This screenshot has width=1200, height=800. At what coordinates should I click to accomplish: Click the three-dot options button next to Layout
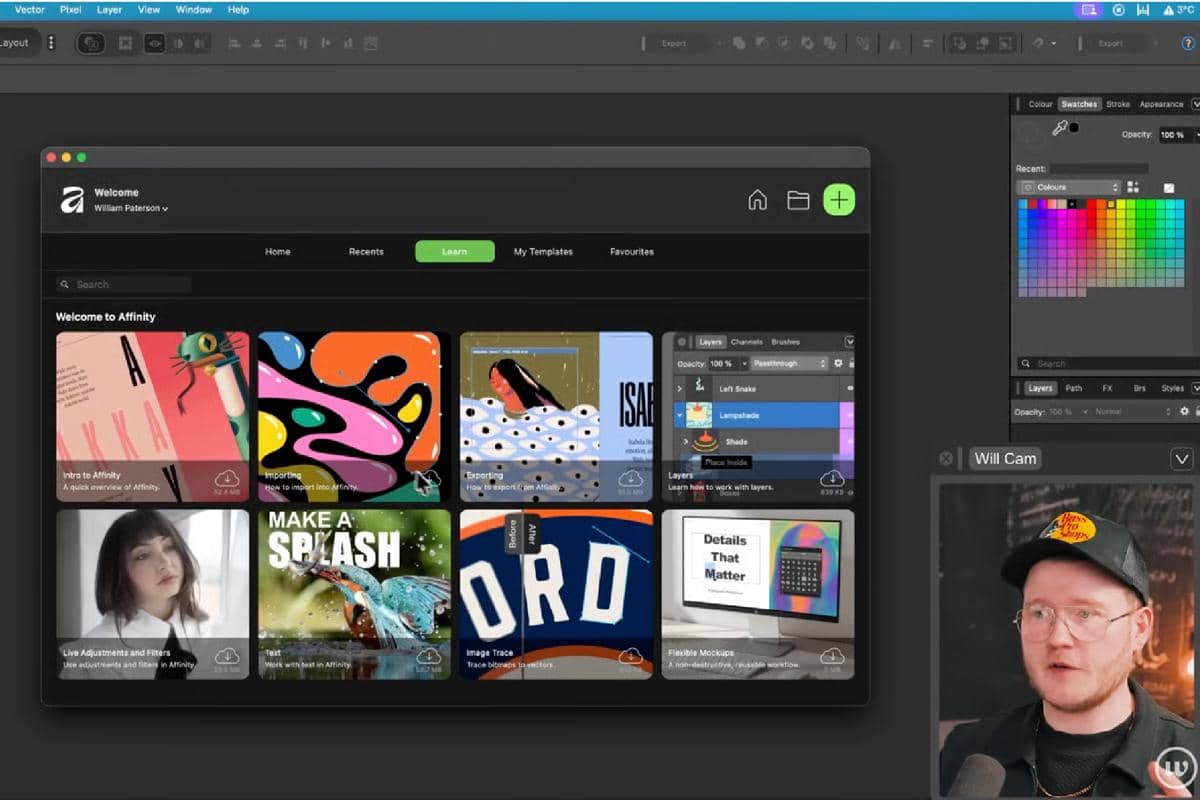(x=51, y=43)
